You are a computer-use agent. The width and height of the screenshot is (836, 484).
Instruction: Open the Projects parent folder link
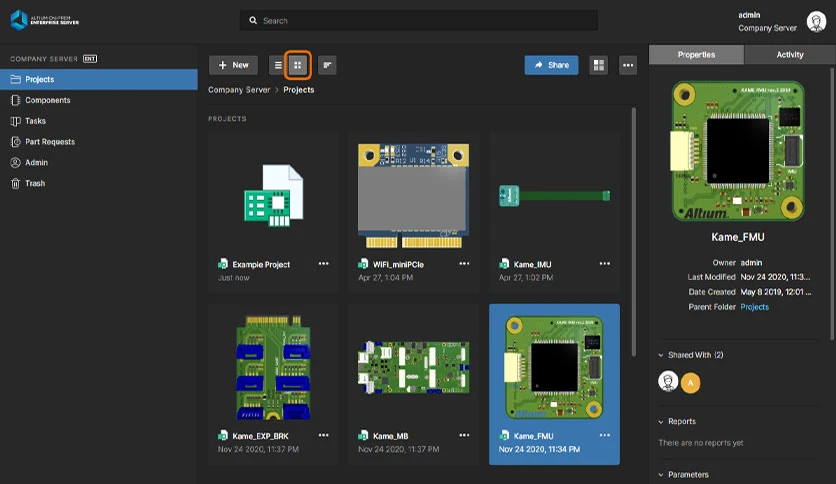(x=754, y=307)
